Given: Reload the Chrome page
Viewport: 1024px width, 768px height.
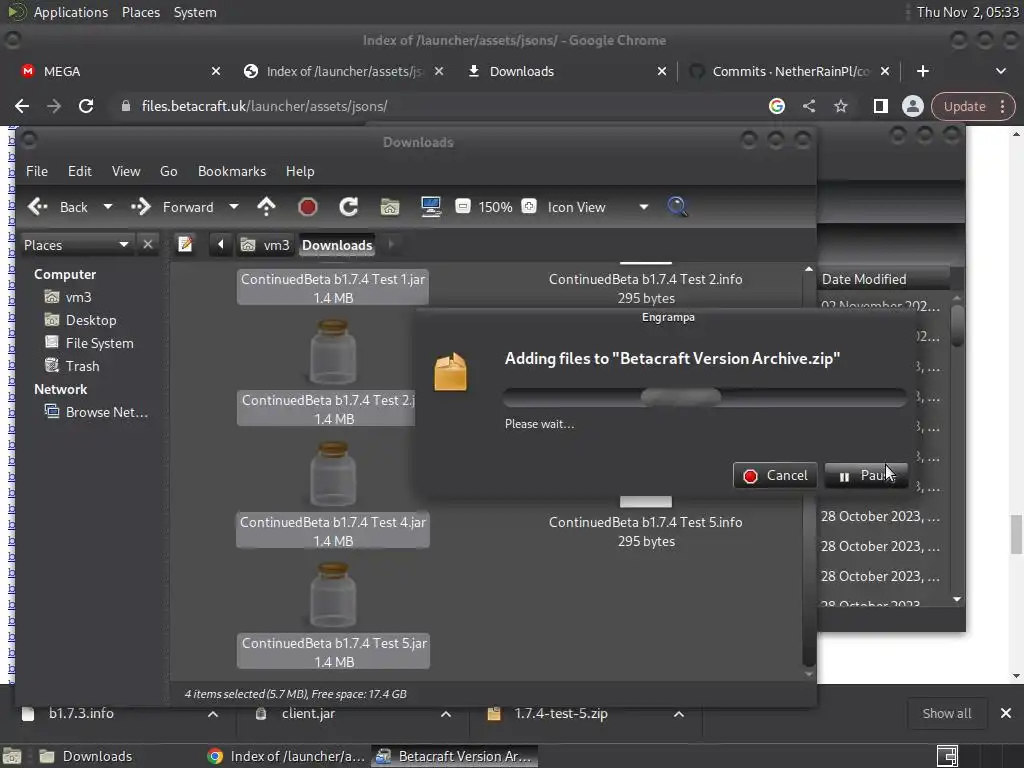Looking at the screenshot, I should click(x=86, y=106).
